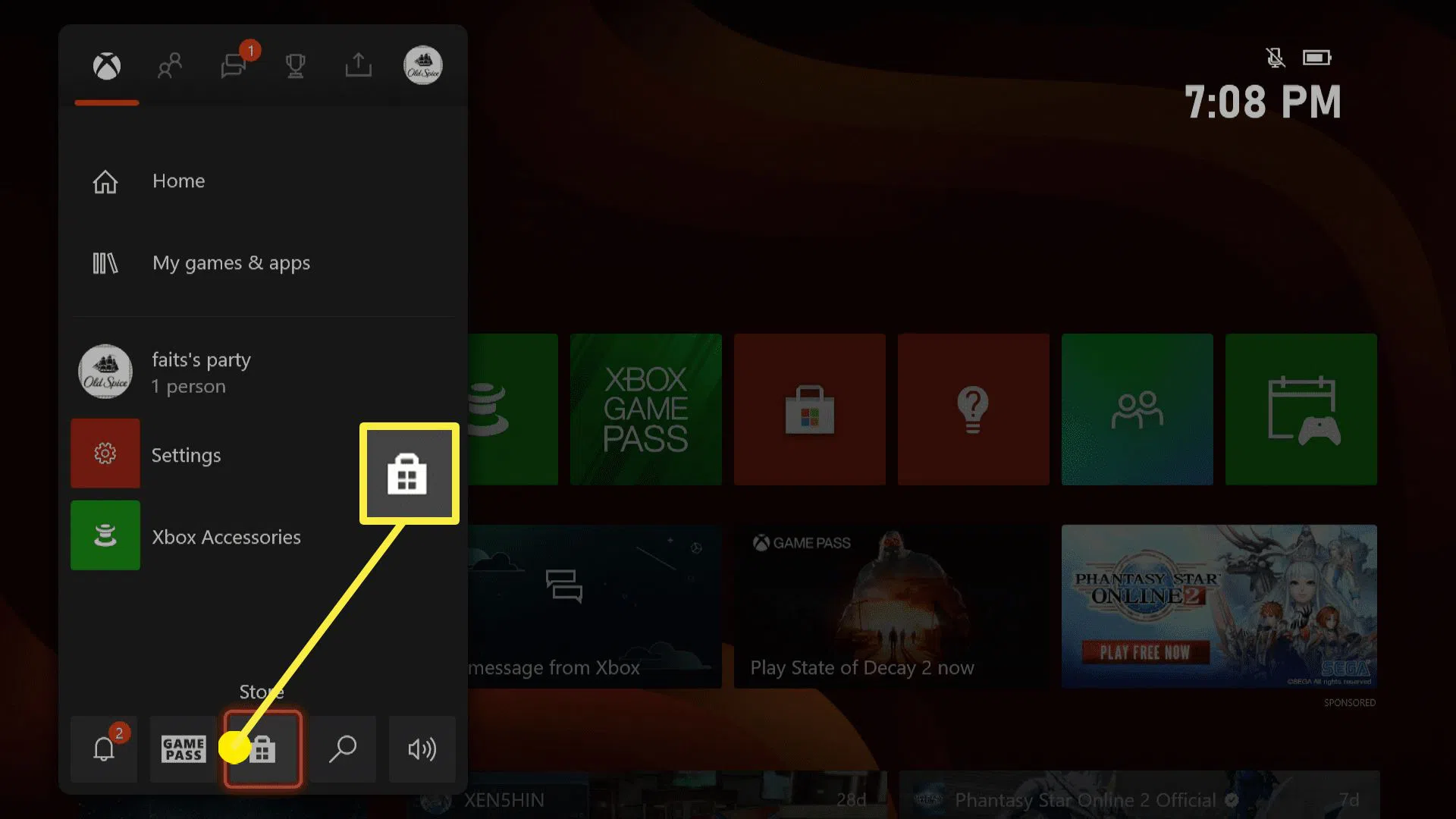The height and width of the screenshot is (819, 1456).
Task: Open My games & apps
Action: [x=231, y=263]
